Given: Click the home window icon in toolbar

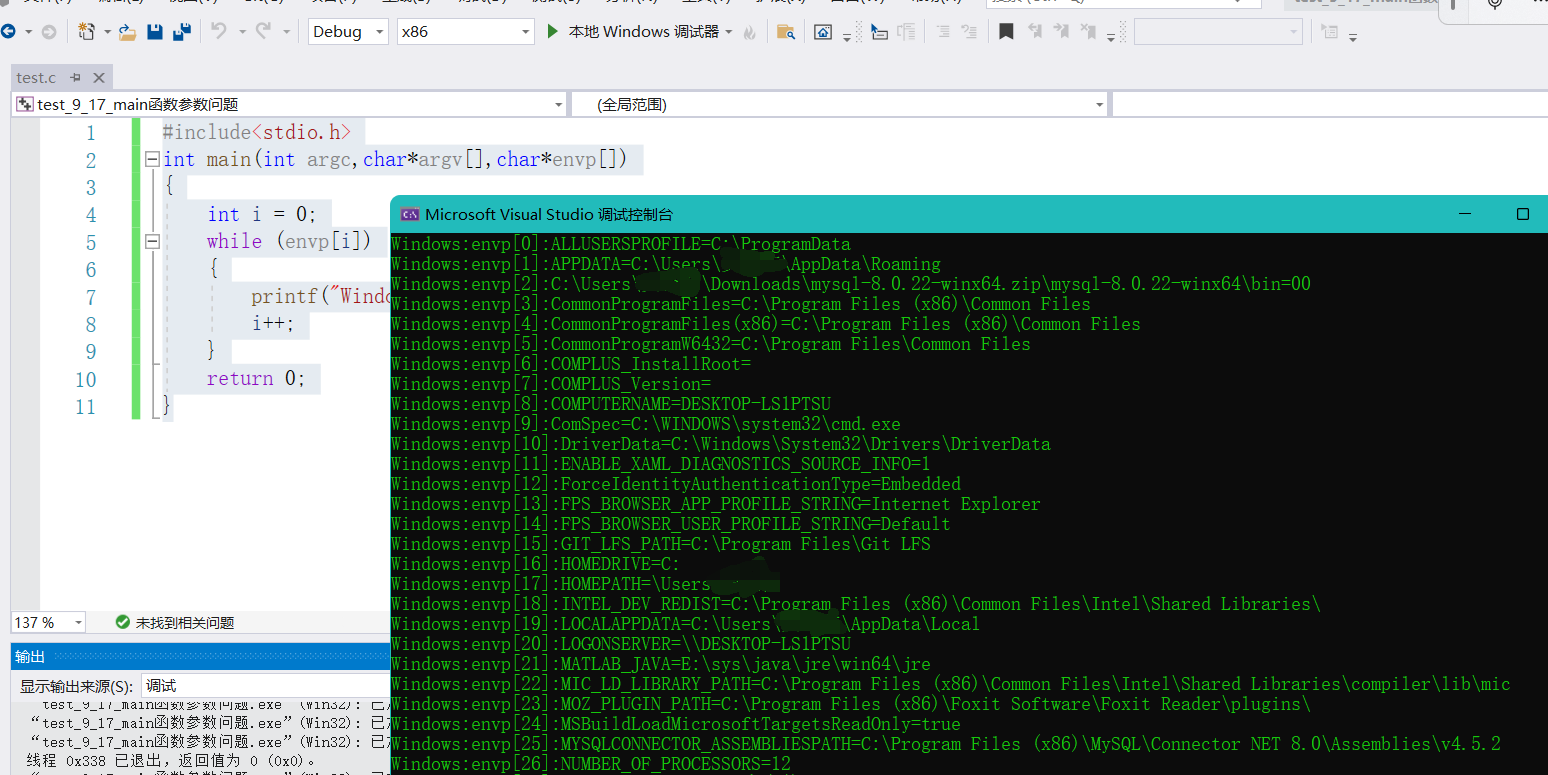Looking at the screenshot, I should [x=823, y=32].
